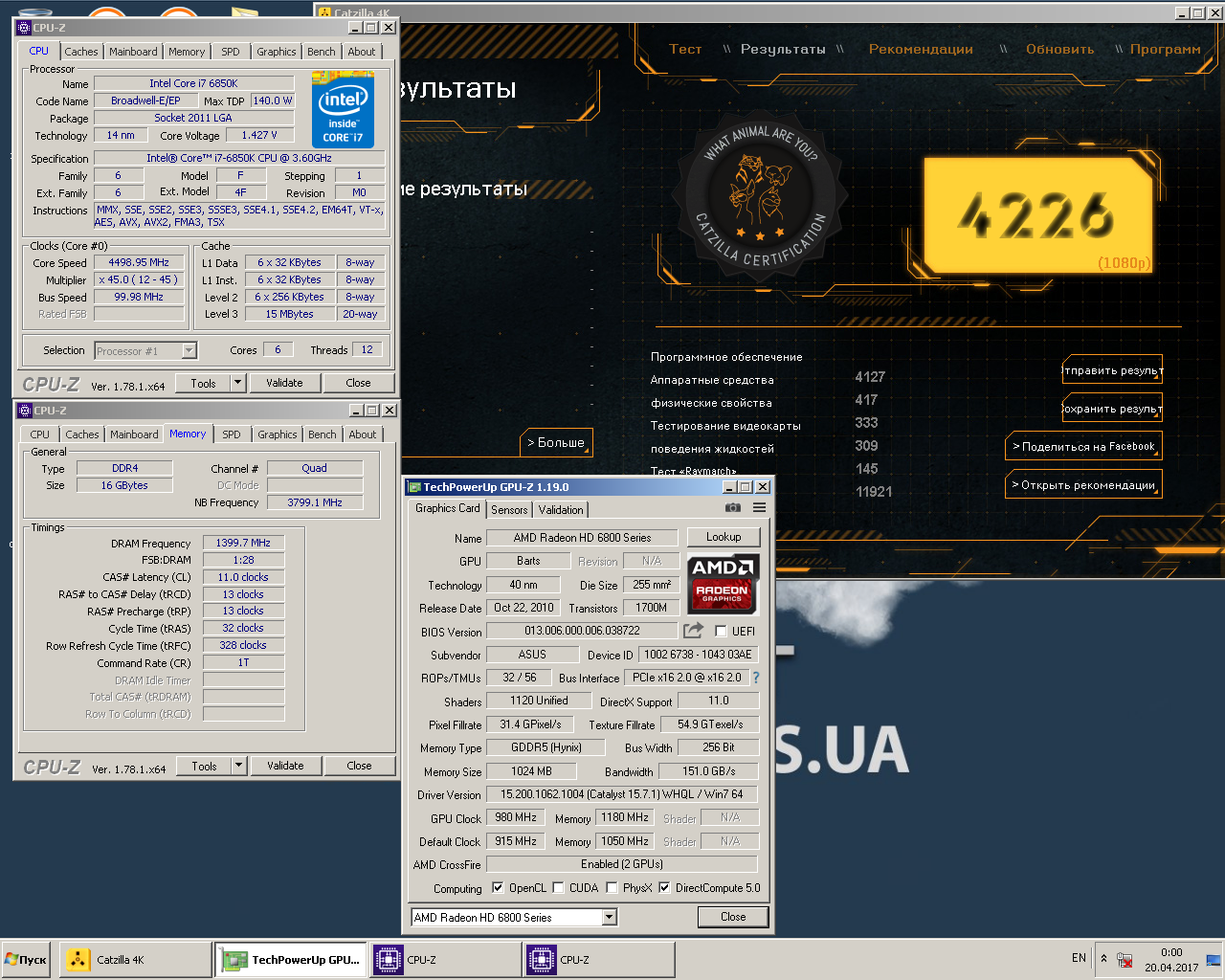This screenshot has width=1225, height=980.
Task: Click the GPU-Z Close button
Action: [x=733, y=917]
